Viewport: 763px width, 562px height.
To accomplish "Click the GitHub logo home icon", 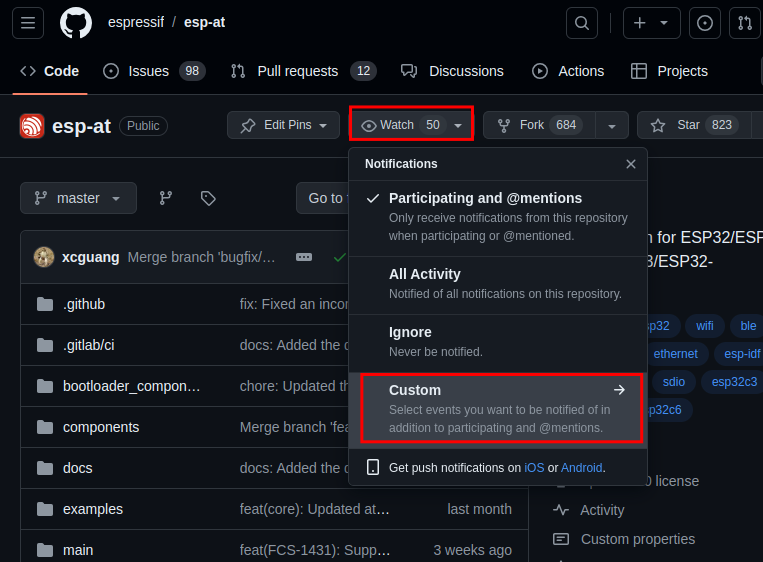I will click(x=76, y=22).
